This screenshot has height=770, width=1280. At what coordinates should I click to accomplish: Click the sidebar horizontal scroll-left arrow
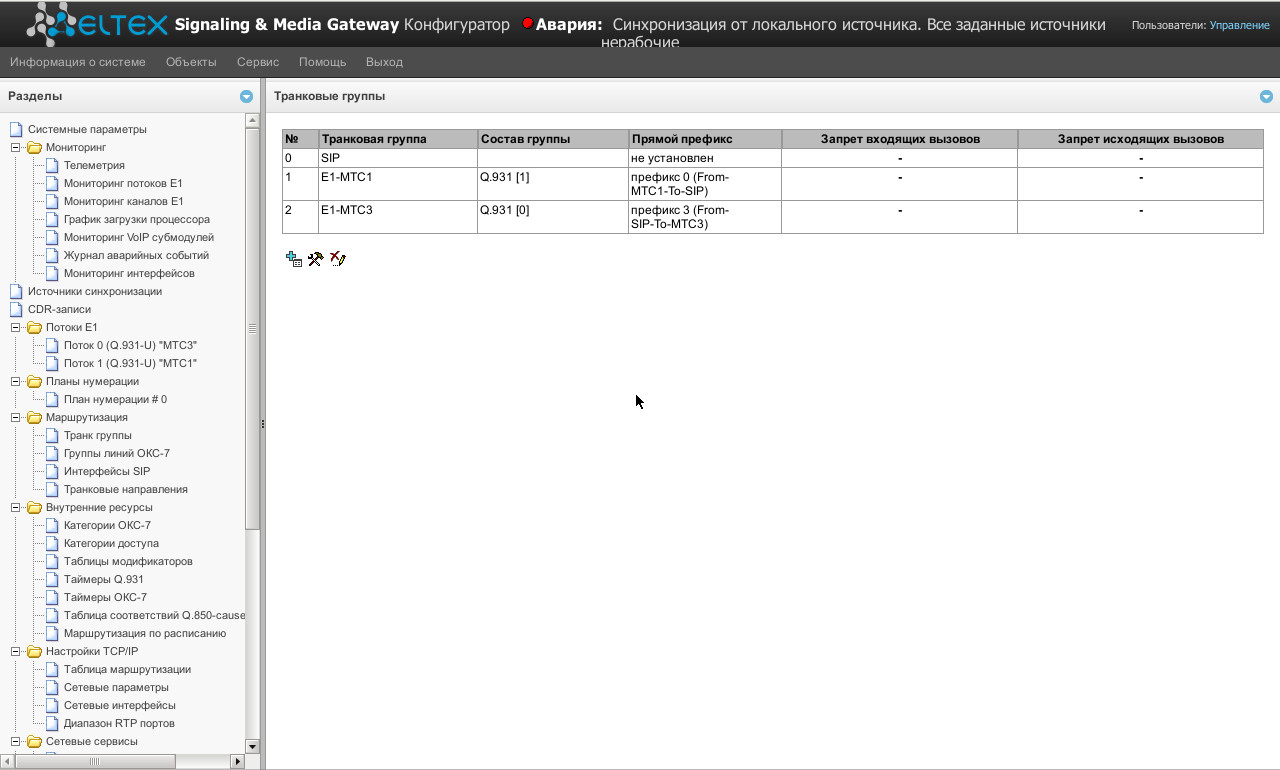coord(7,761)
